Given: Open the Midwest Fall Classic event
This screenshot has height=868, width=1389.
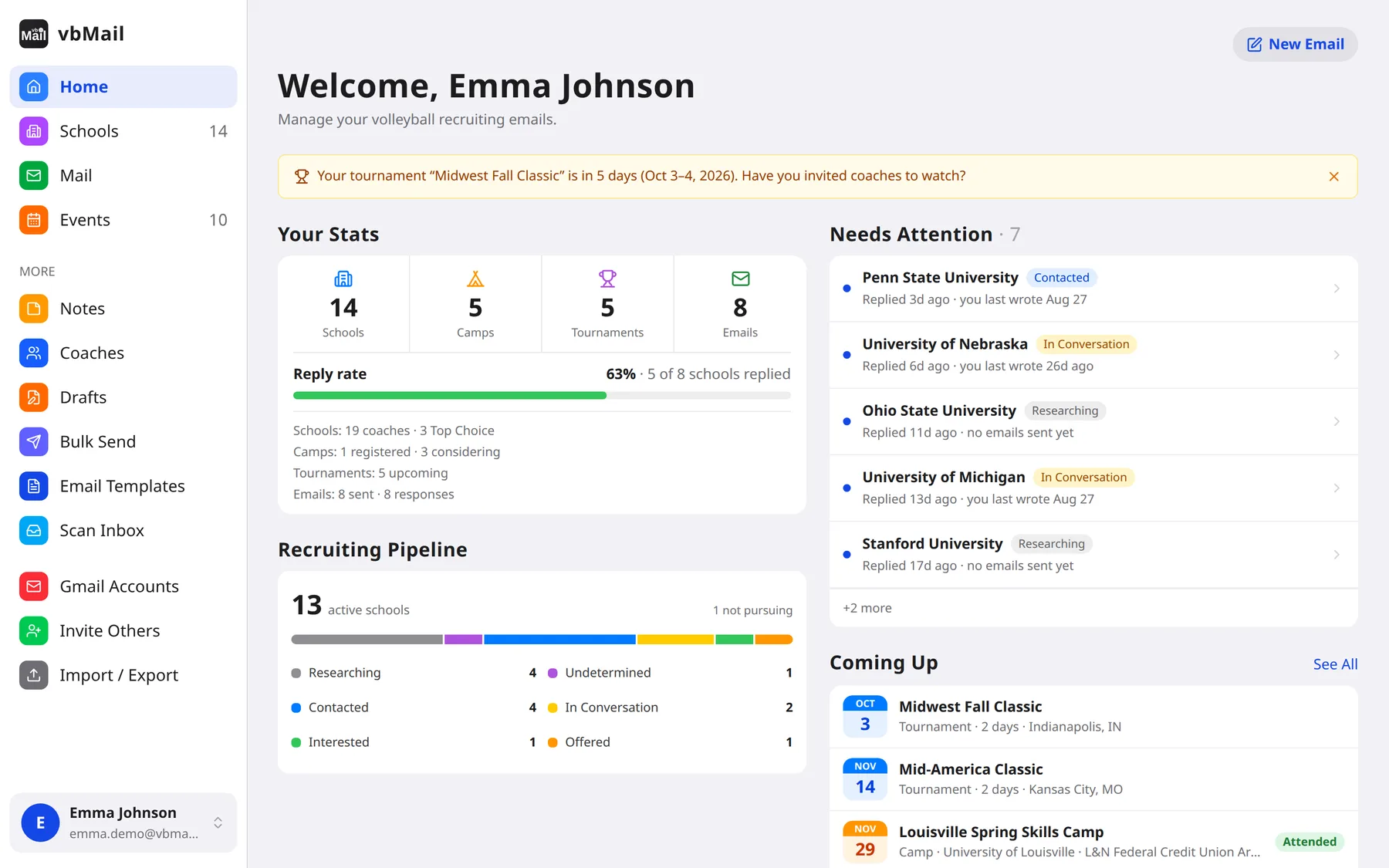Looking at the screenshot, I should point(1093,716).
